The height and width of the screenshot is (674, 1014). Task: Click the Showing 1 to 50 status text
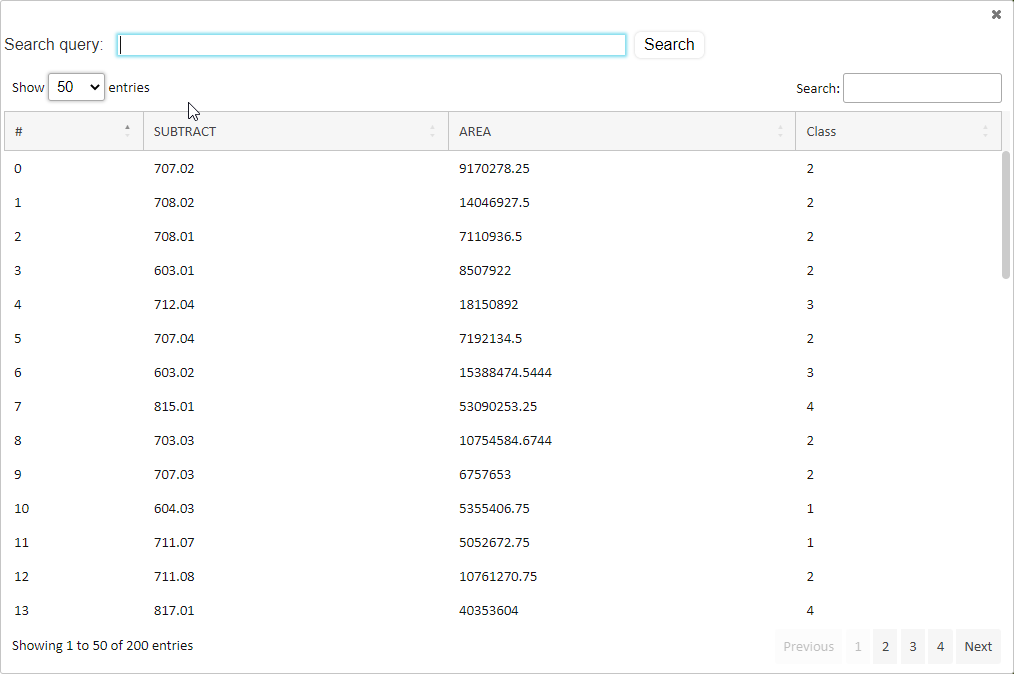pyautogui.click(x=102, y=645)
